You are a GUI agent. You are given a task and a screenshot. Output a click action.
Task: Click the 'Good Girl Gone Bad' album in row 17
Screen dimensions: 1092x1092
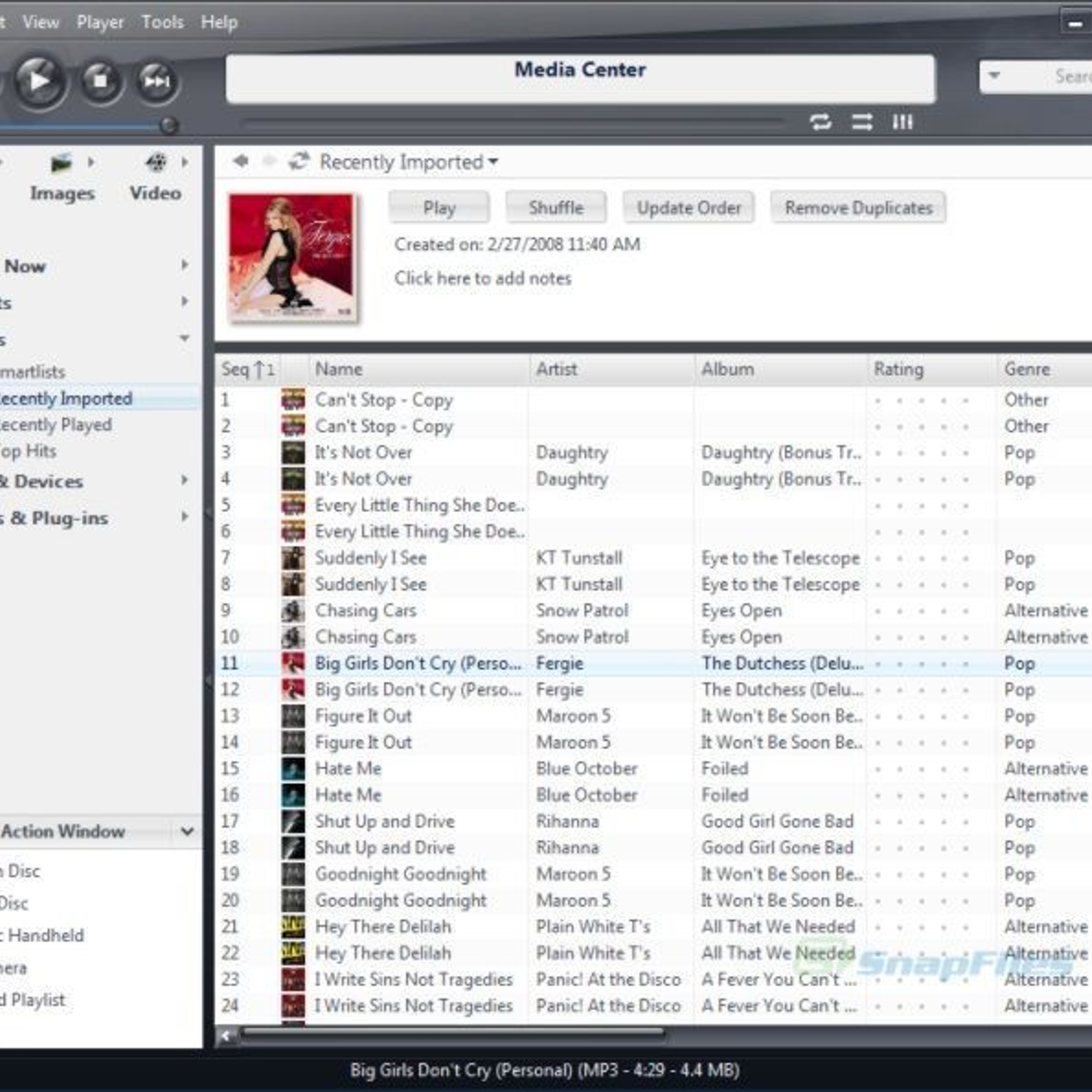777,821
